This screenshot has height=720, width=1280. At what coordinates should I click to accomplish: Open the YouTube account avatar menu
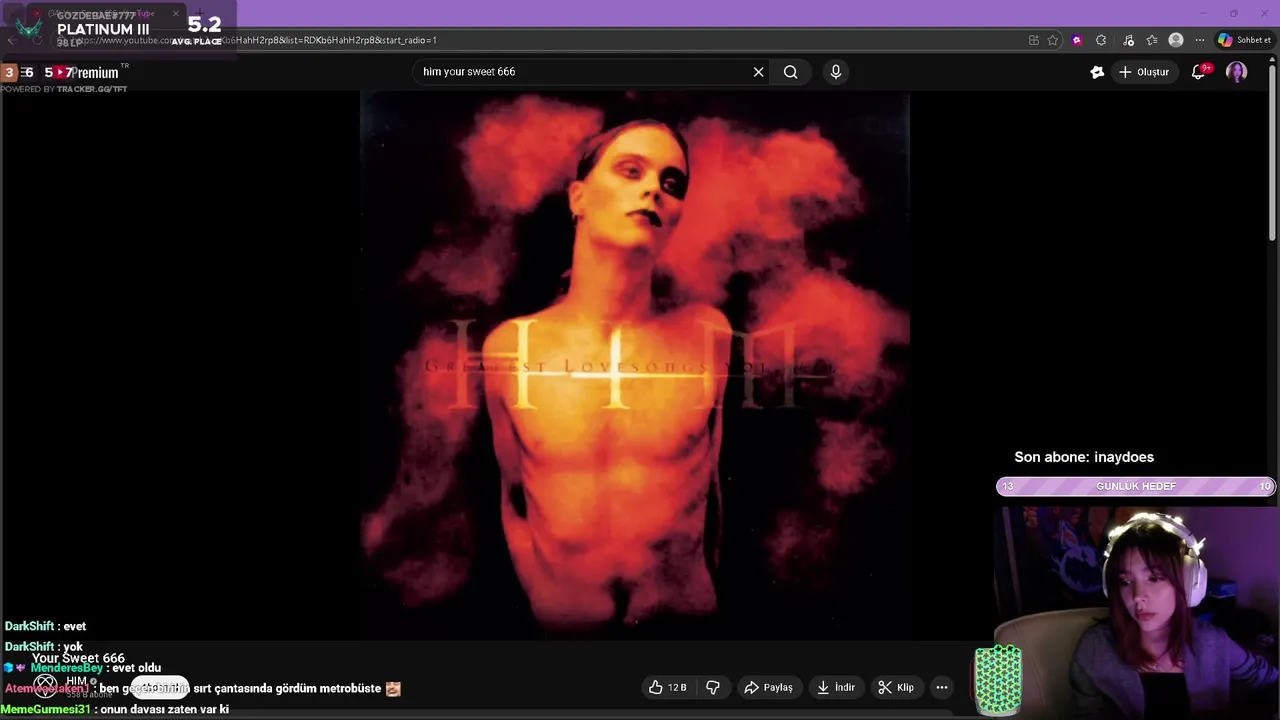pos(1236,72)
